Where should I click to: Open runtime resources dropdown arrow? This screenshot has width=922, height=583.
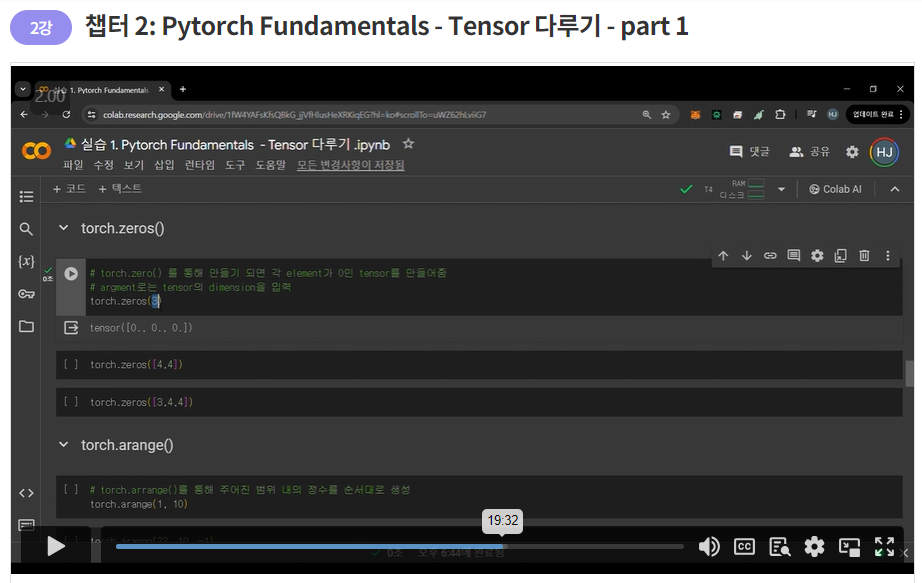pos(781,189)
